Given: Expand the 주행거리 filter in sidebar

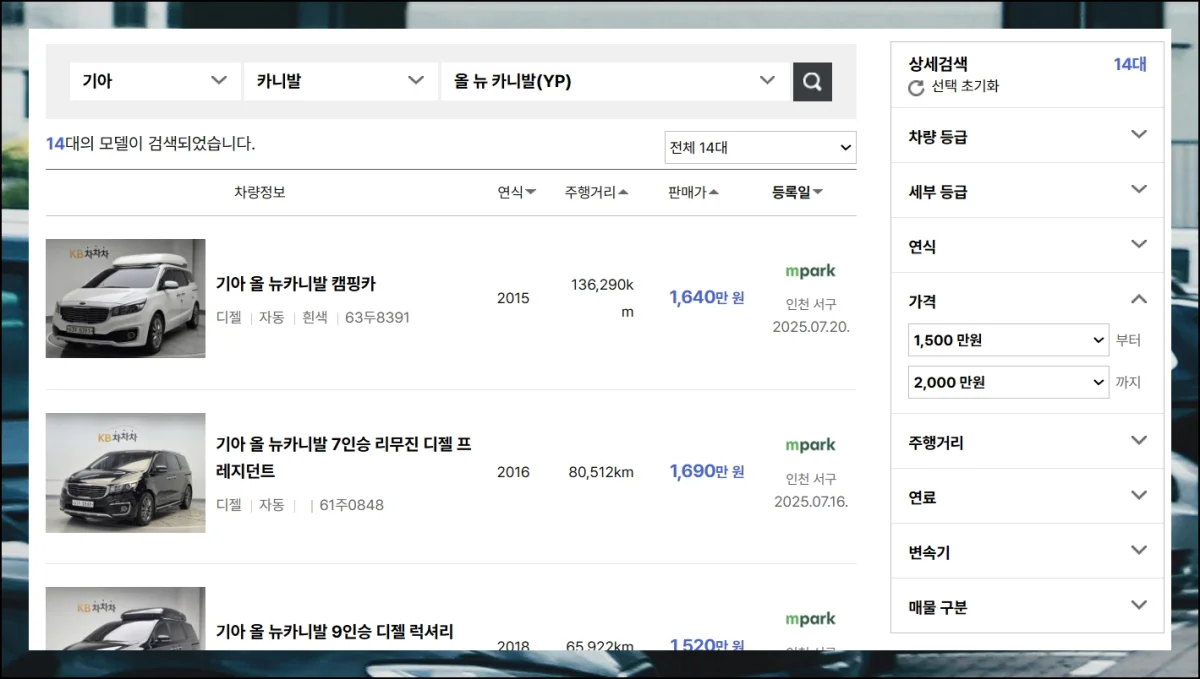Looking at the screenshot, I should [x=1027, y=441].
